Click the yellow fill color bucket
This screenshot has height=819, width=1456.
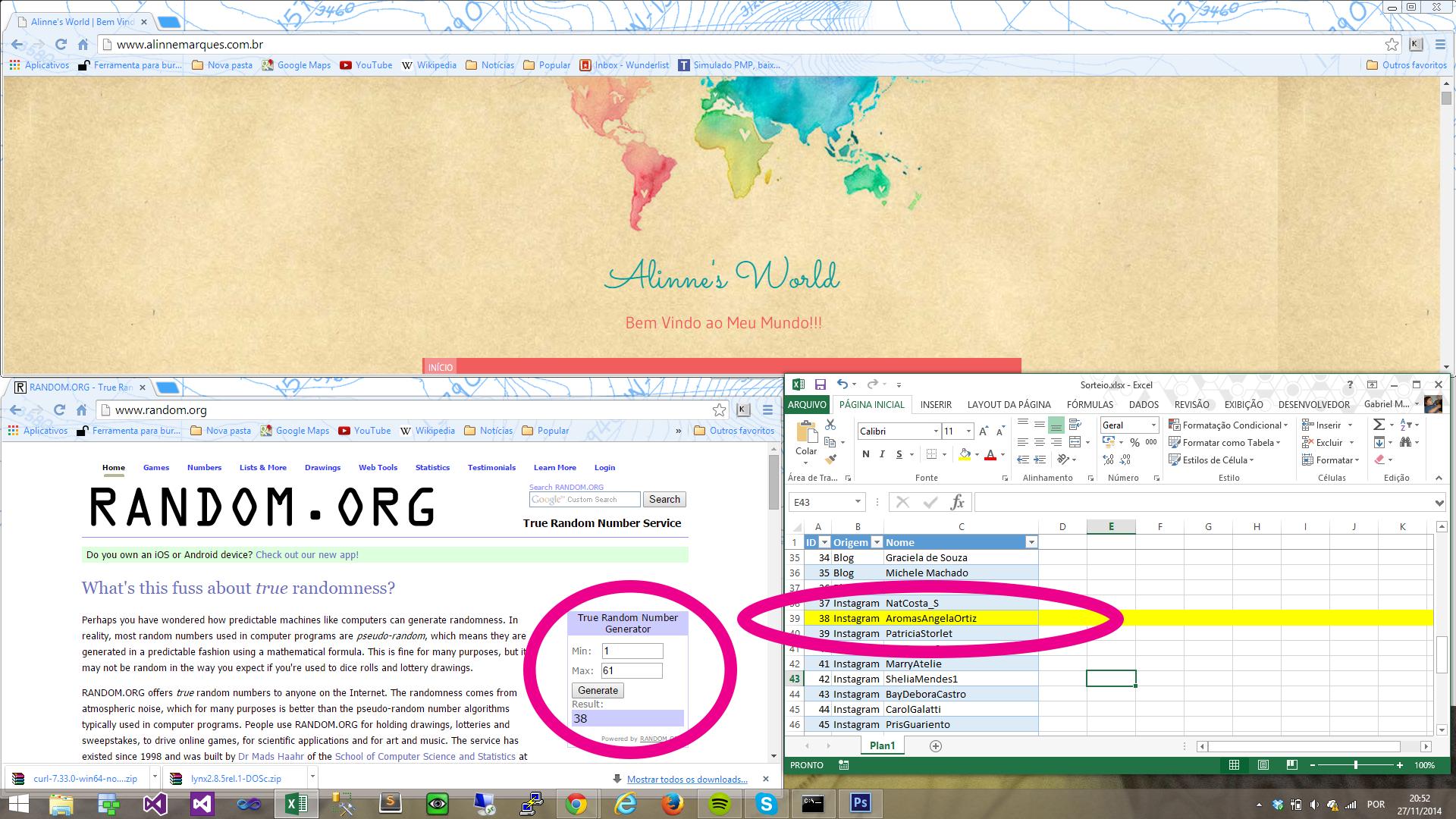coord(965,454)
